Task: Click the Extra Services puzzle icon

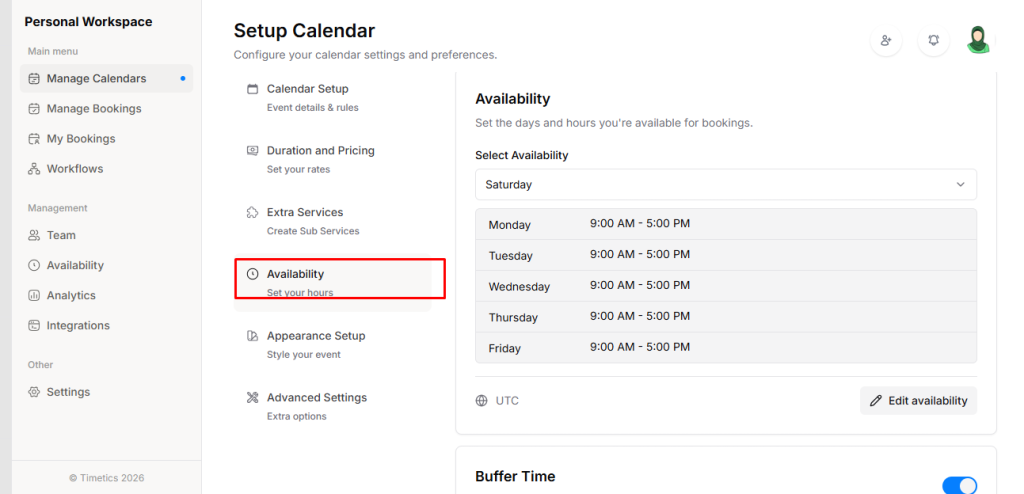Action: [x=253, y=213]
